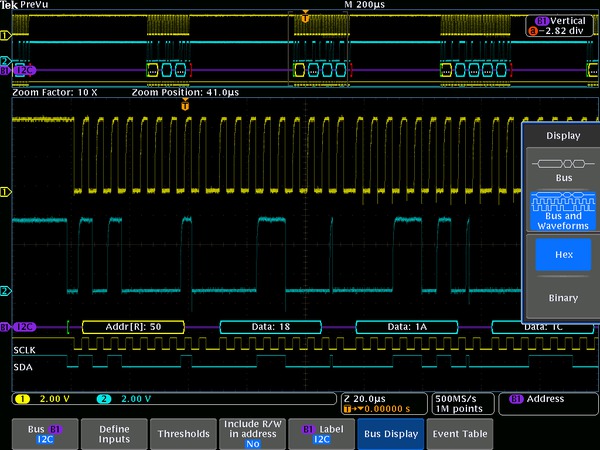The height and width of the screenshot is (450, 600).
Task: Select the Bus only display icon
Action: coord(560,167)
